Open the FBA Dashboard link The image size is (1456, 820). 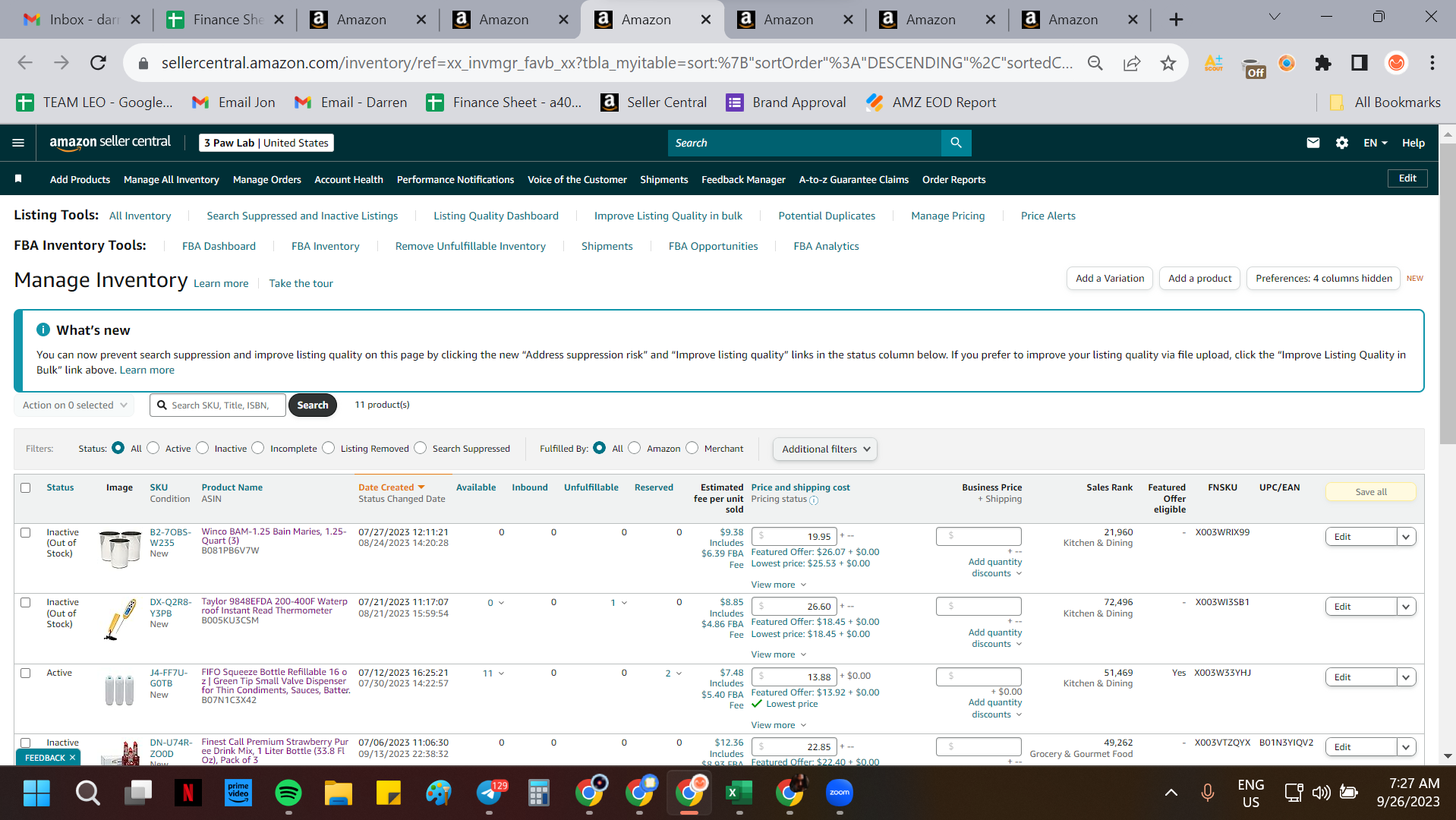pos(219,246)
